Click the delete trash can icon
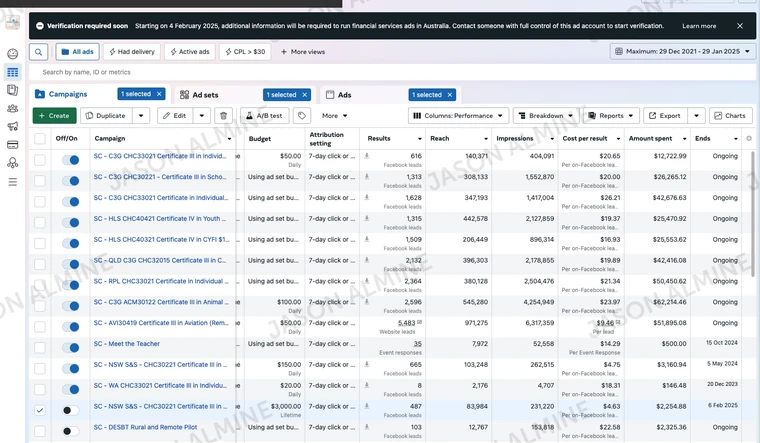 click(223, 116)
